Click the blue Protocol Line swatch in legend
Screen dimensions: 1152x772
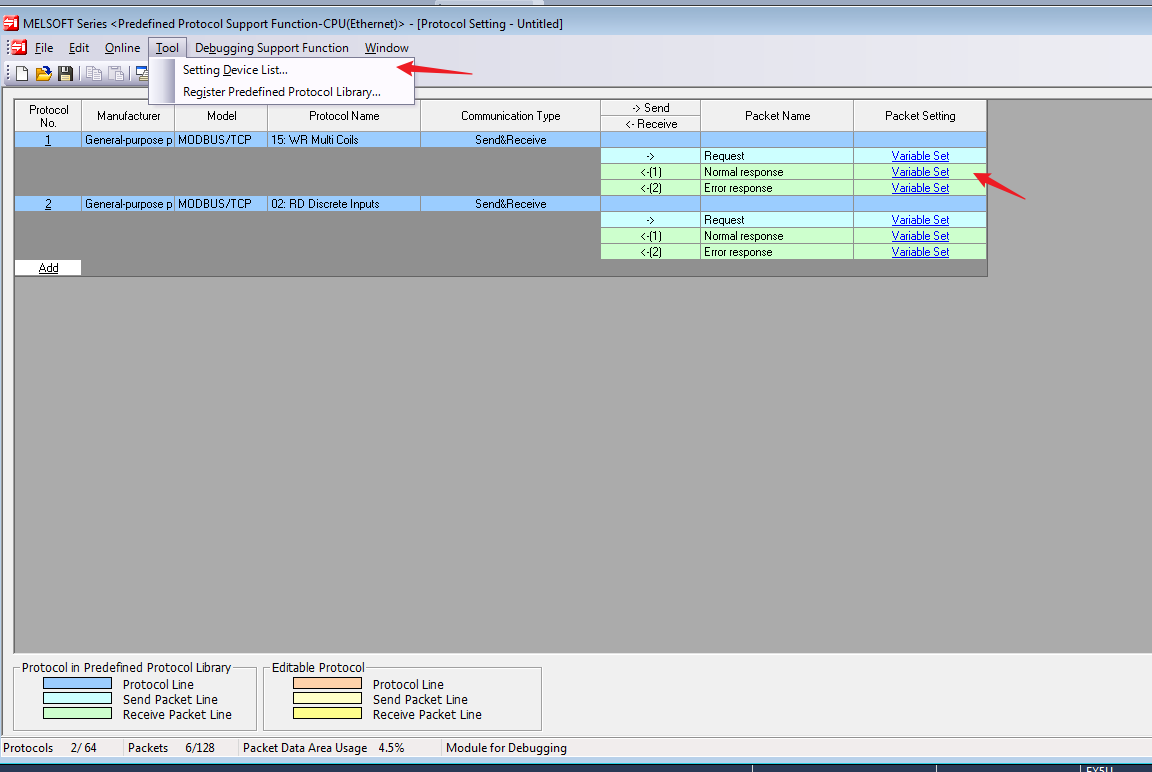pos(77,684)
